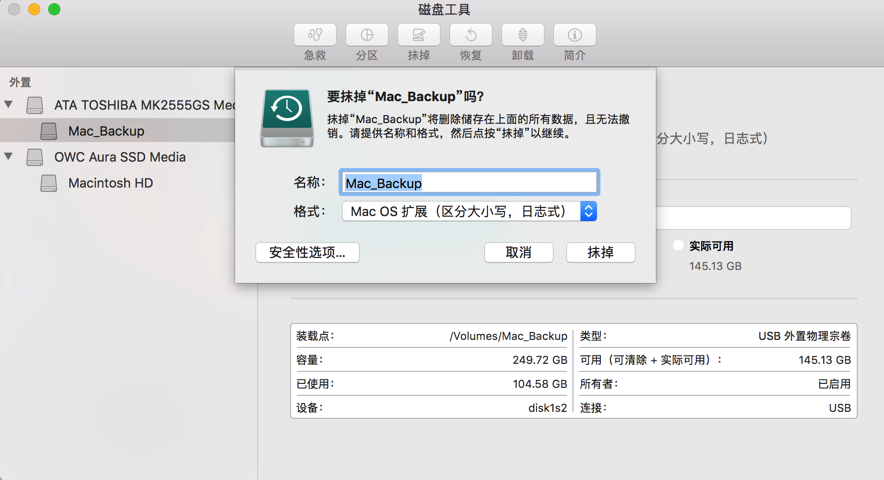This screenshot has width=884, height=480.
Task: Click the 145.13 GB value under 实际可用
Action: 715,266
